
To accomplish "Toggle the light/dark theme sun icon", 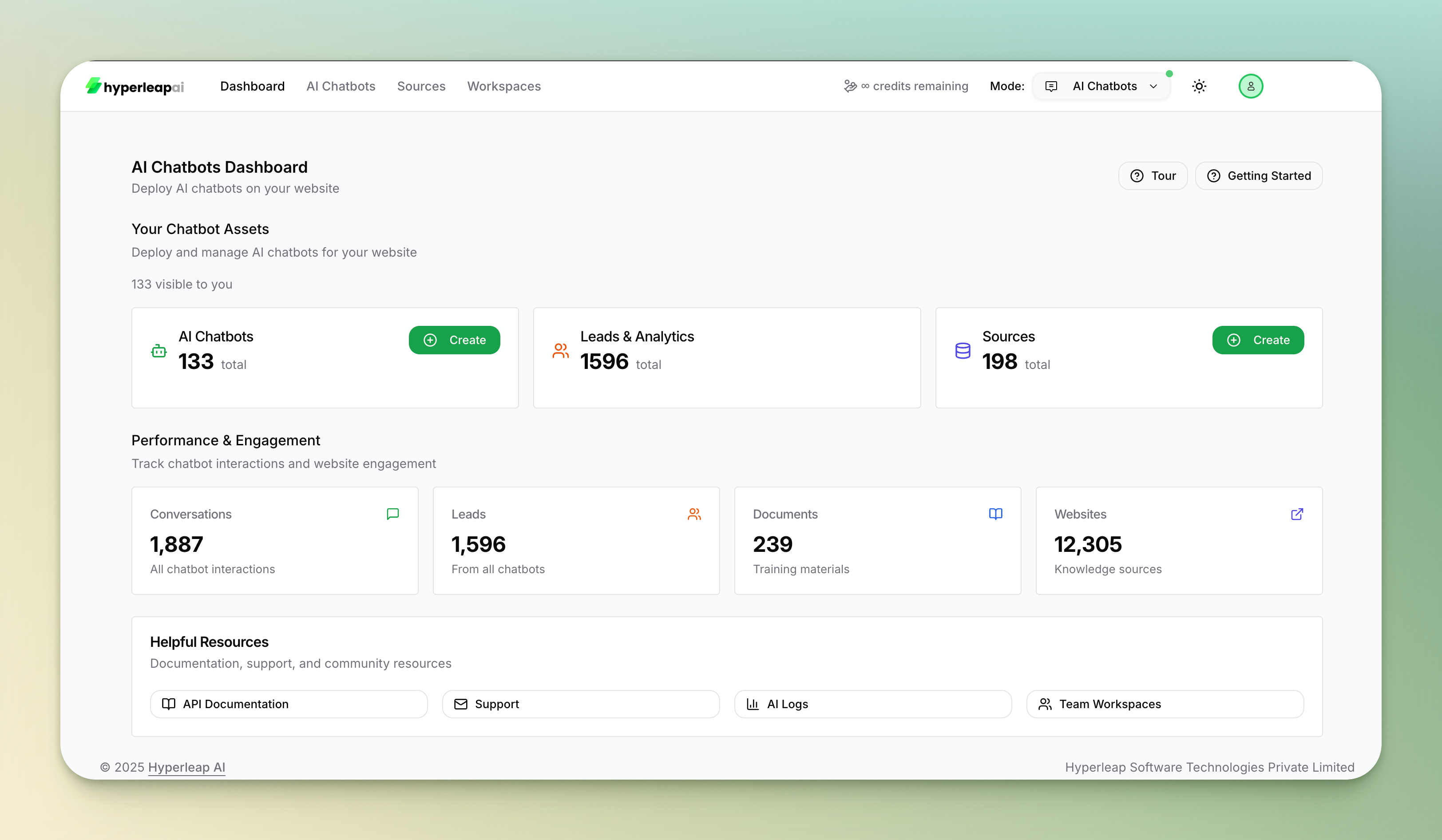I will (x=1199, y=87).
